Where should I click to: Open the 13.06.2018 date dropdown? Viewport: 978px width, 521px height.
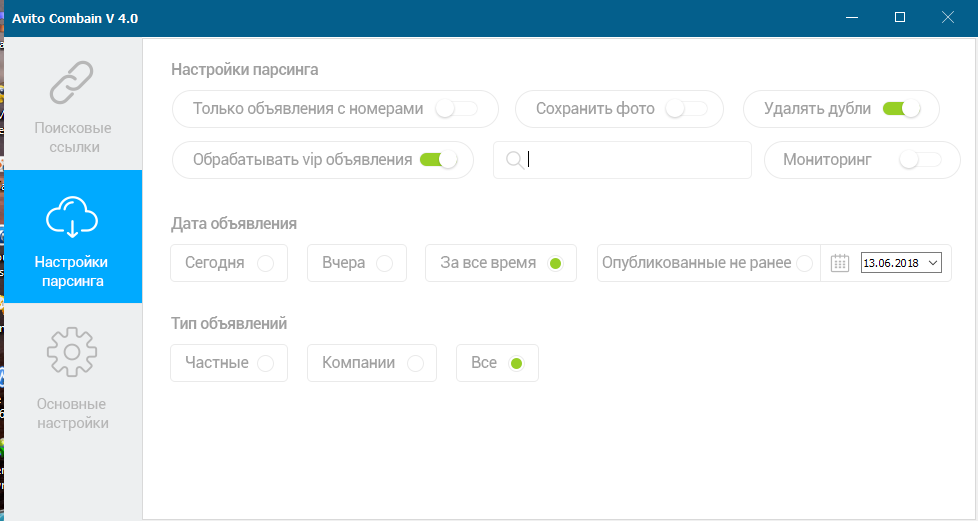[933, 263]
